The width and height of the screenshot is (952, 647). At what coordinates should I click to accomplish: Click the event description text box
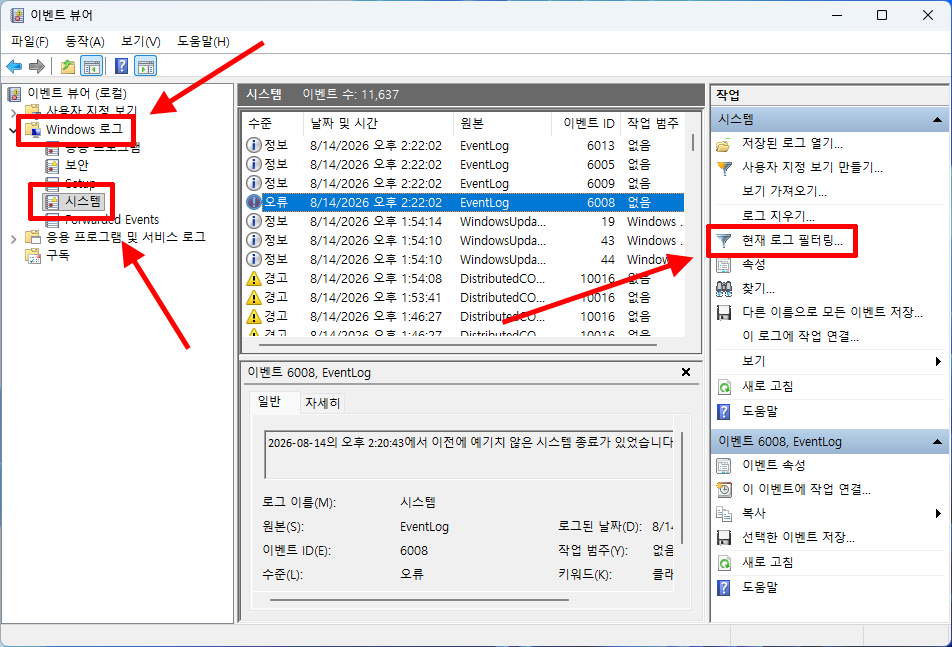pos(469,455)
